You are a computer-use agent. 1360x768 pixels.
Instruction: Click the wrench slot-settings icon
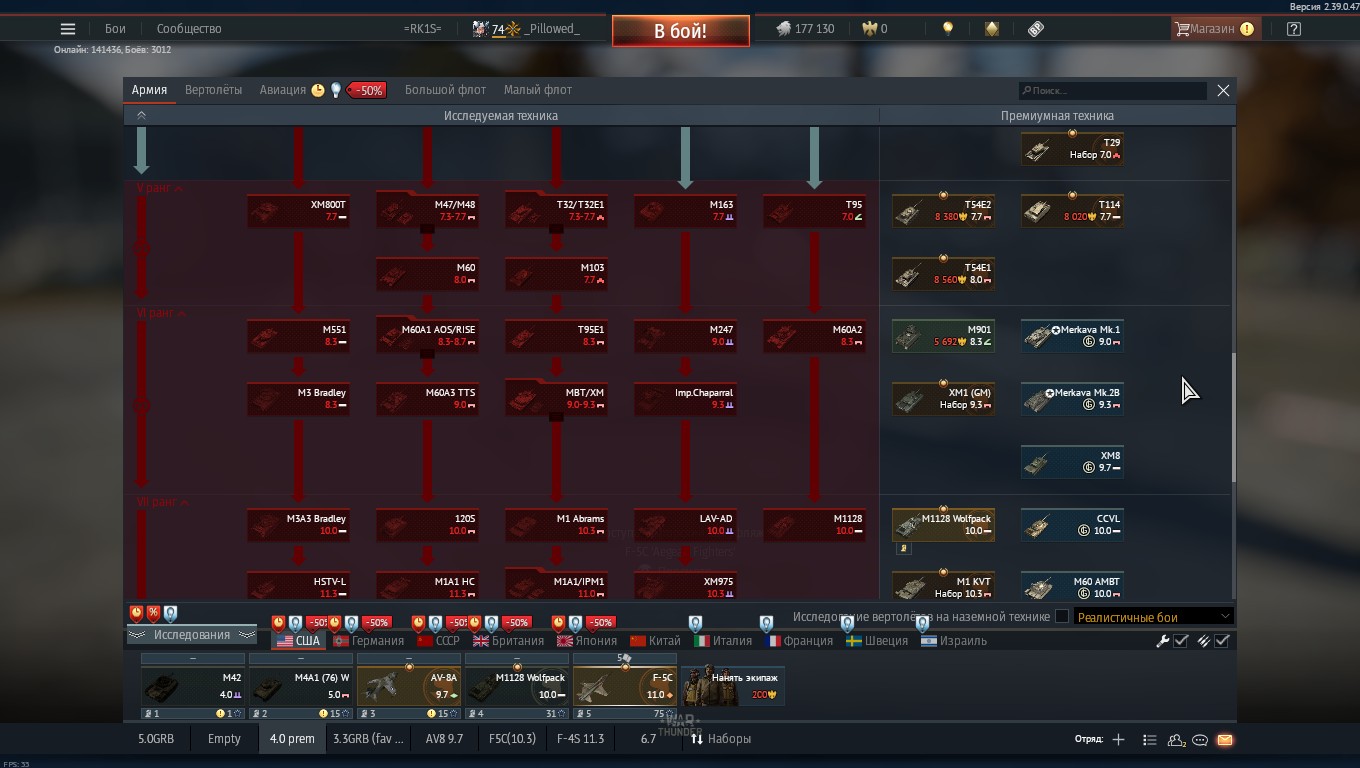[x=1162, y=641]
